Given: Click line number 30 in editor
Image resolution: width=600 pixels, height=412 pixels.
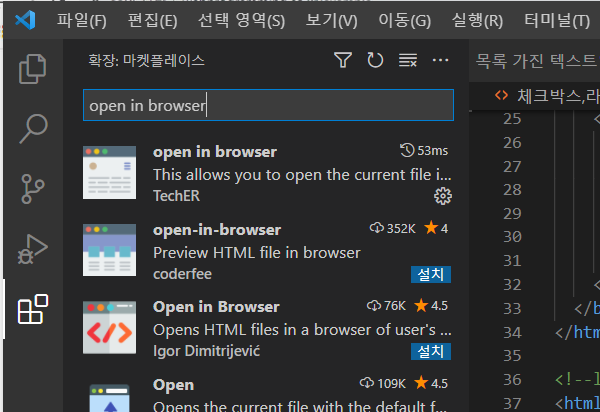Looking at the screenshot, I should click(512, 237).
